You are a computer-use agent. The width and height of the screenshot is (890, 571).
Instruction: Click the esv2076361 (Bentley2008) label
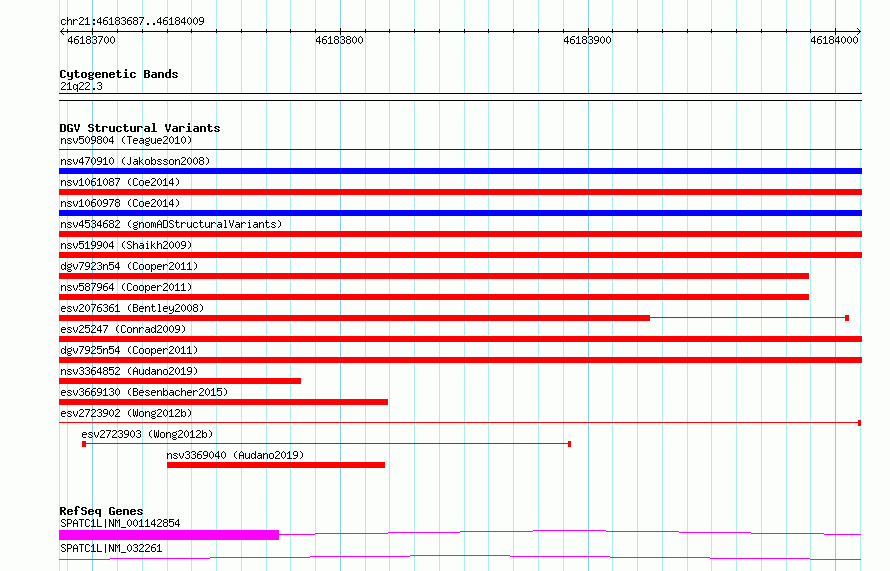[132, 308]
